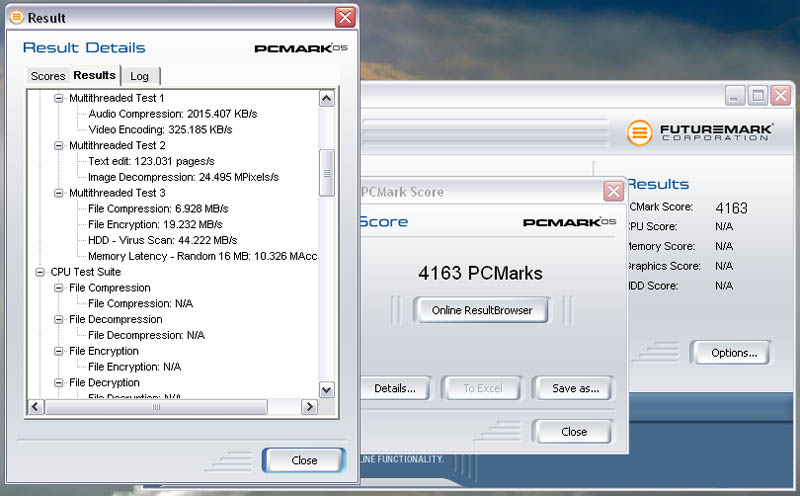The image size is (800, 496).
Task: Select 'Image Decompression: 24.495 MPixels/s' row
Action: [183, 177]
